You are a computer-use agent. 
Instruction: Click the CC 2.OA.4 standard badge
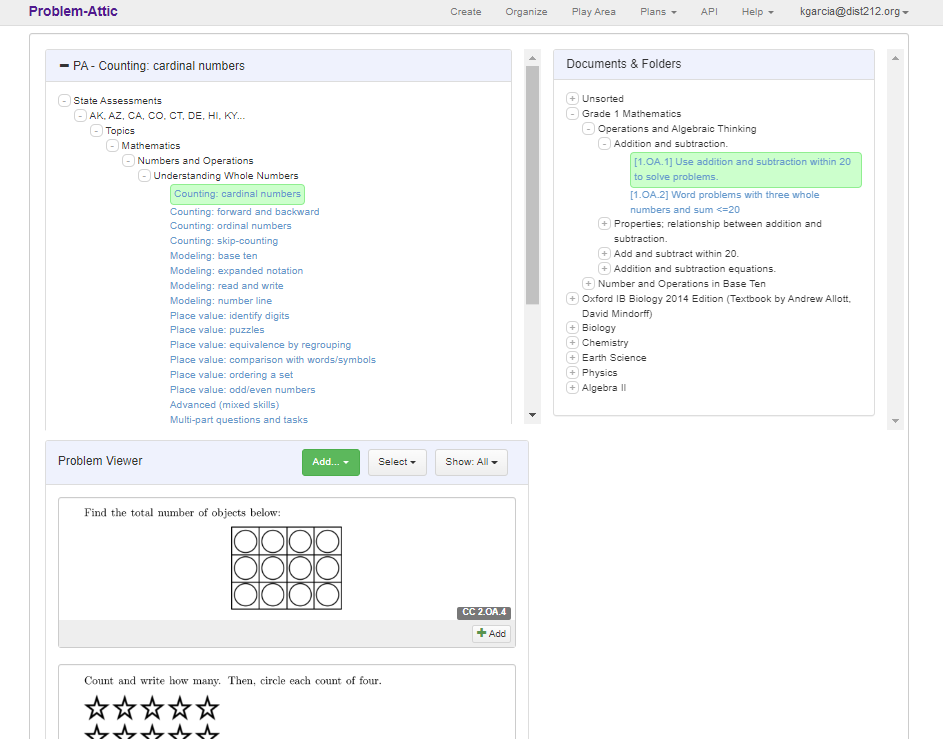tap(484, 612)
